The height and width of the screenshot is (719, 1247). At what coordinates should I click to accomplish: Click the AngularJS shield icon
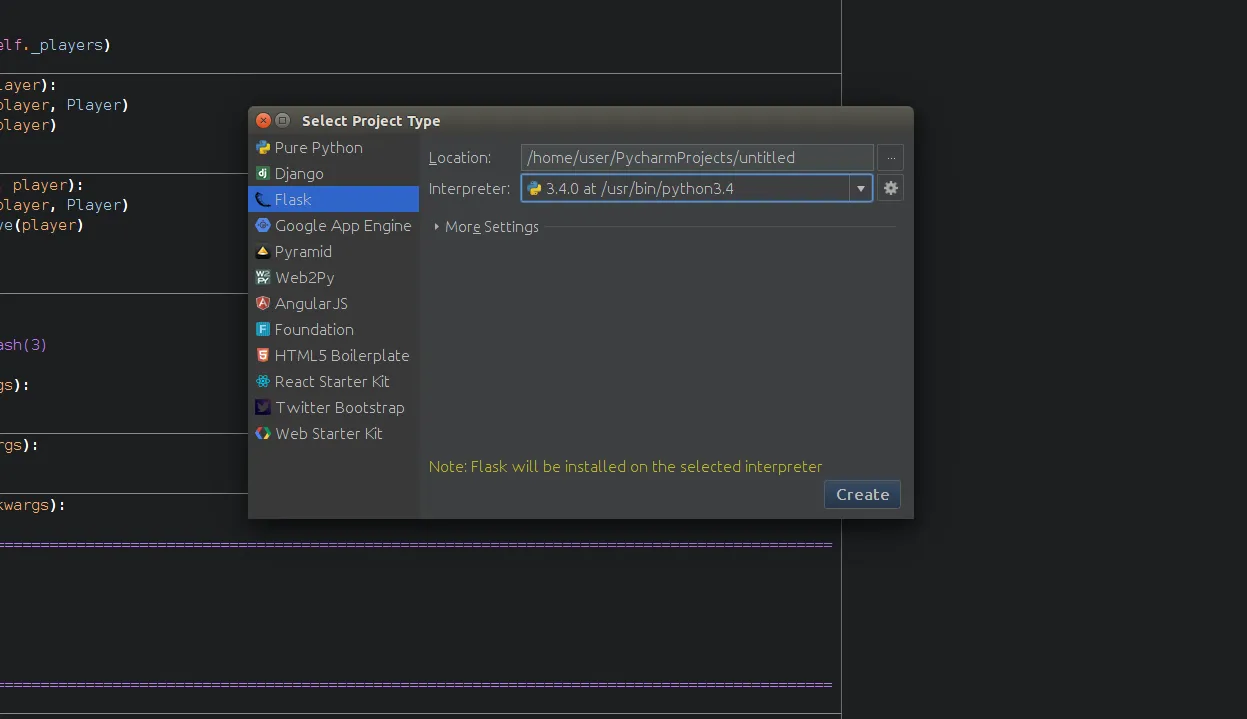(263, 303)
